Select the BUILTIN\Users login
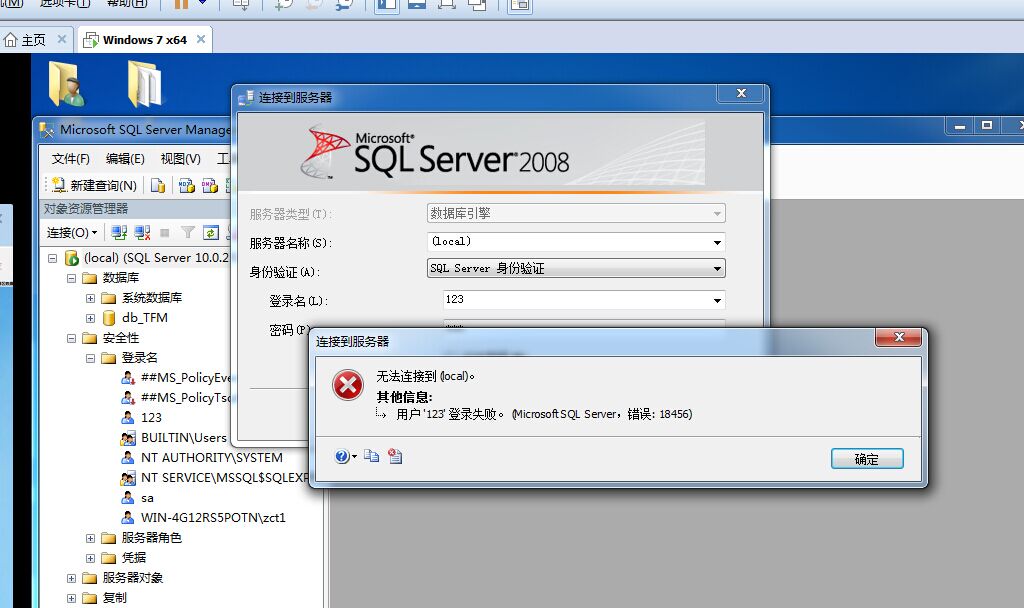Image resolution: width=1024 pixels, height=608 pixels. tap(184, 438)
